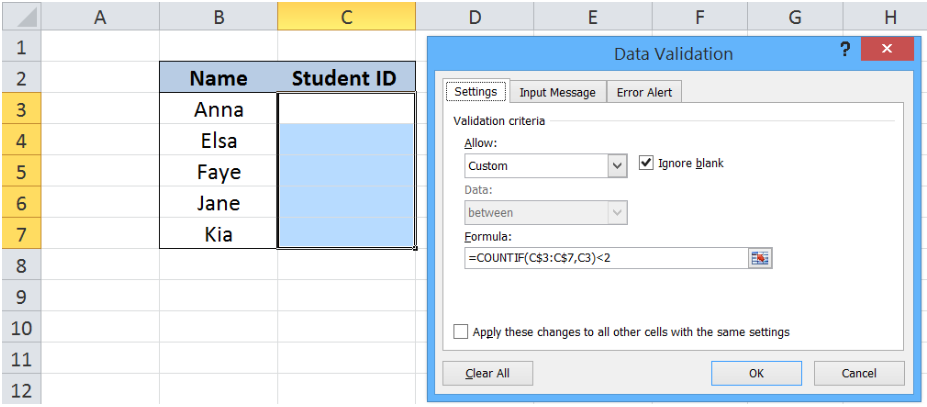Image resolution: width=927 pixels, height=407 pixels.
Task: Select row 5 header
Action: point(21,172)
